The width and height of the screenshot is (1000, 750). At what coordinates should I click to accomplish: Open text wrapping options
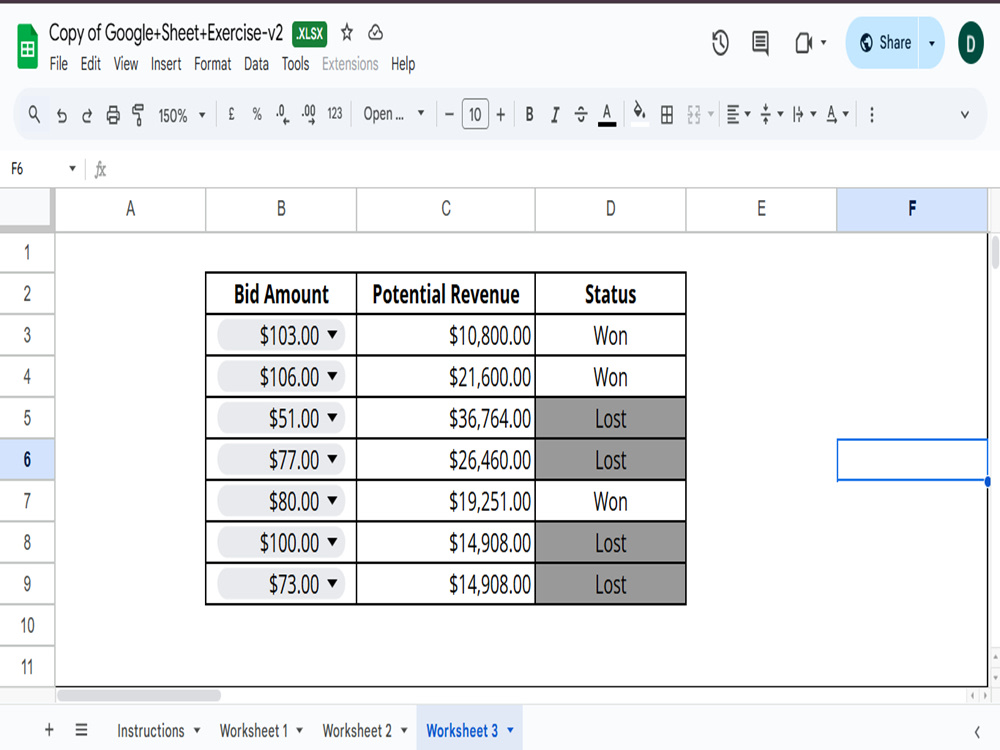(804, 115)
